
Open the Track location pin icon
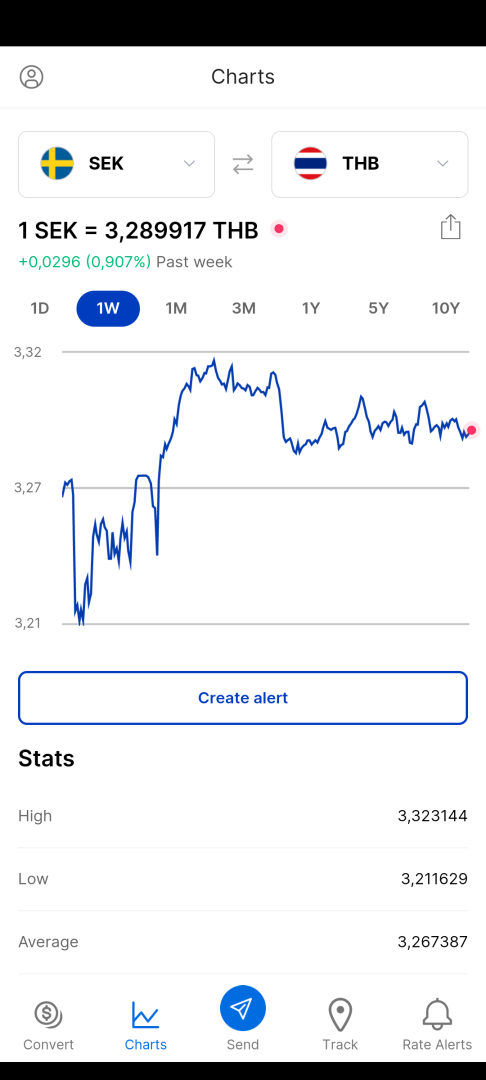pos(340,1015)
